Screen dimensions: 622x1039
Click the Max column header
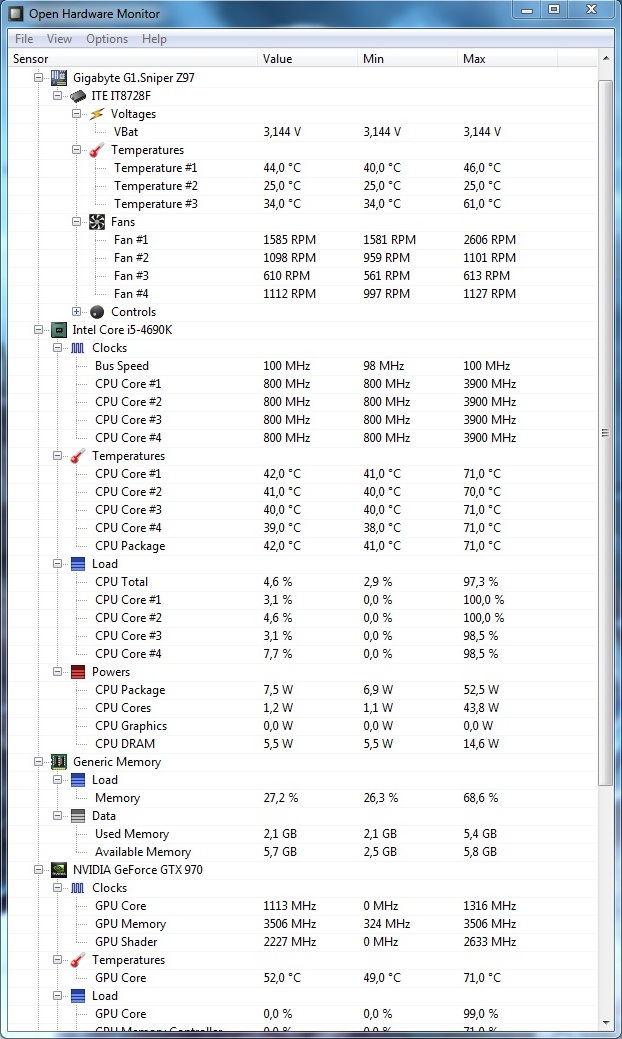point(507,59)
